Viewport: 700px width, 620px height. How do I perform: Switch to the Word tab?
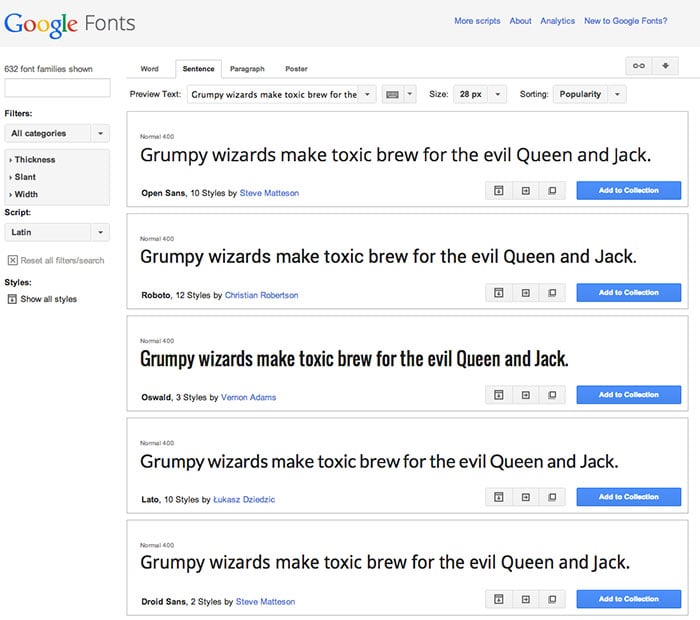click(x=150, y=69)
